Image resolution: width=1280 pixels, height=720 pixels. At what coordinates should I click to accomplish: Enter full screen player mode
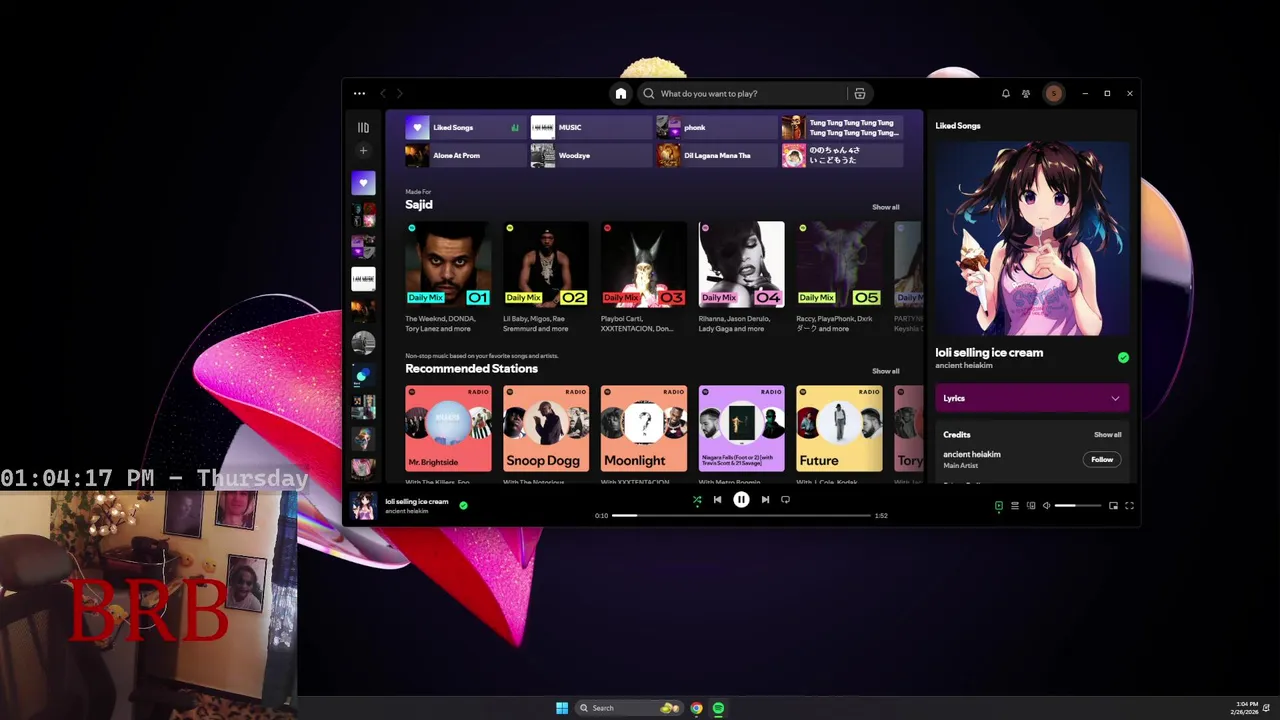[x=1129, y=506]
